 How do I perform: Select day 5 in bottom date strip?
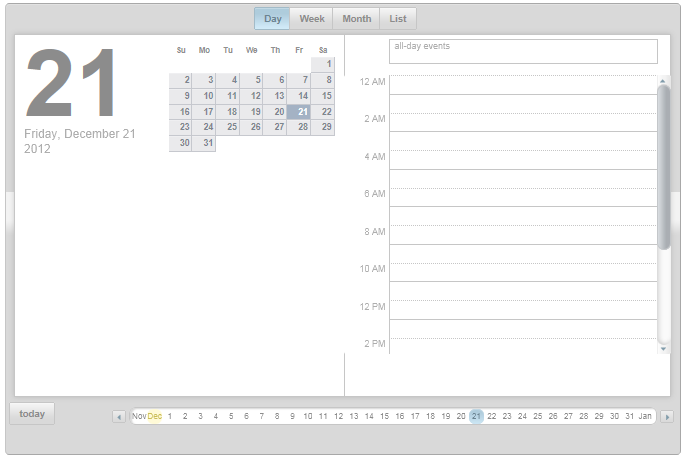click(x=231, y=416)
